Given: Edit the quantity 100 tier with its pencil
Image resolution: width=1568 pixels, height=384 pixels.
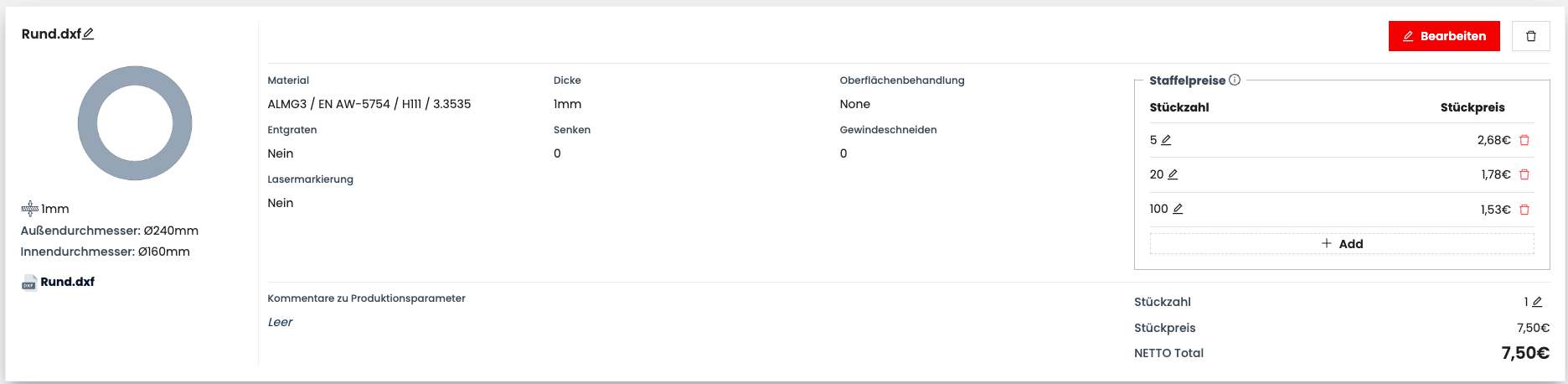Looking at the screenshot, I should pos(1178,209).
